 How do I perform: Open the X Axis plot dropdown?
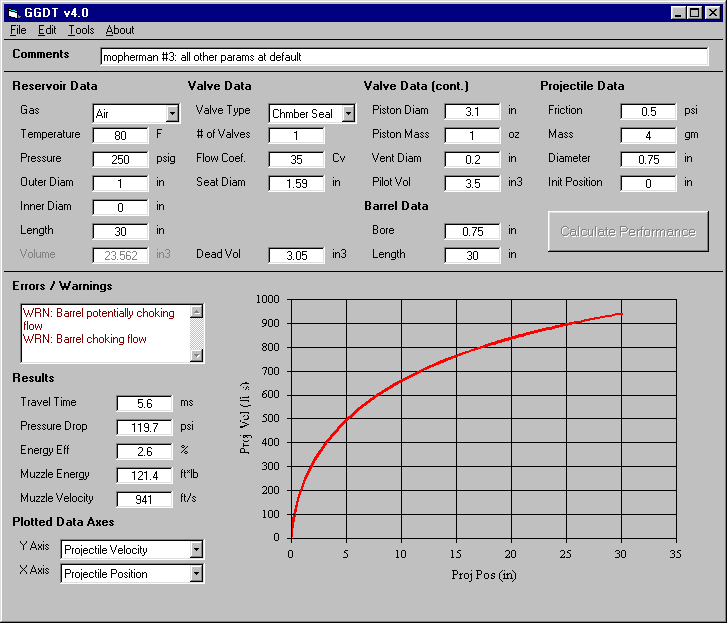point(196,573)
